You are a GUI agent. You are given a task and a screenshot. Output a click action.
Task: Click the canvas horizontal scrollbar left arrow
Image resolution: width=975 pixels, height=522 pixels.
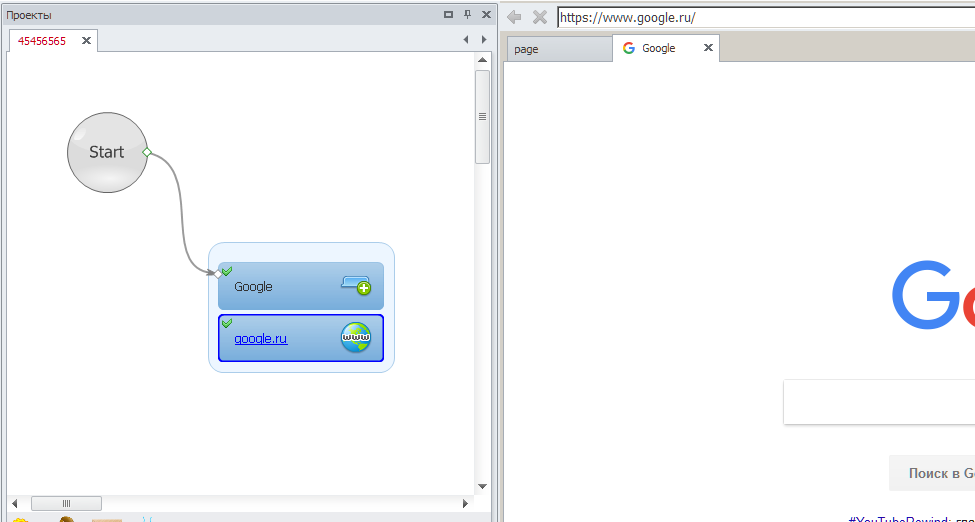[x=15, y=503]
